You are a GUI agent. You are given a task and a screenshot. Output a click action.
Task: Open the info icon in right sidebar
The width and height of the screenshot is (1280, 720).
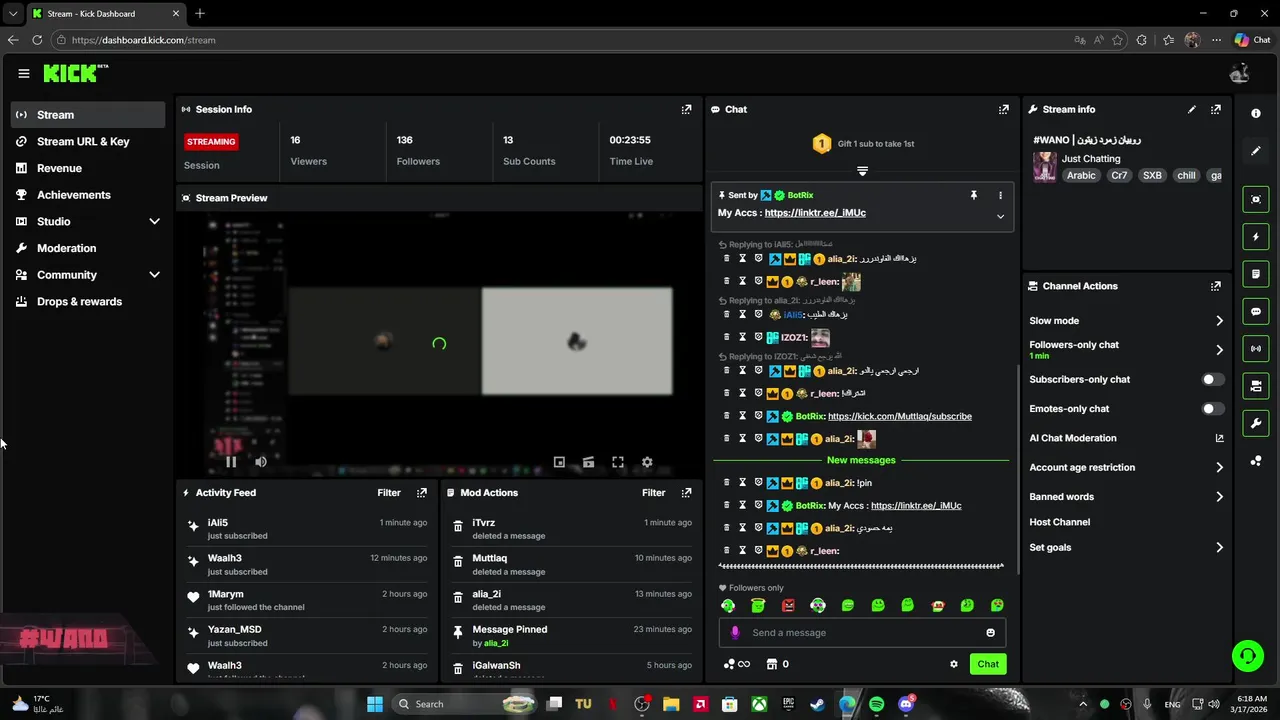1256,113
